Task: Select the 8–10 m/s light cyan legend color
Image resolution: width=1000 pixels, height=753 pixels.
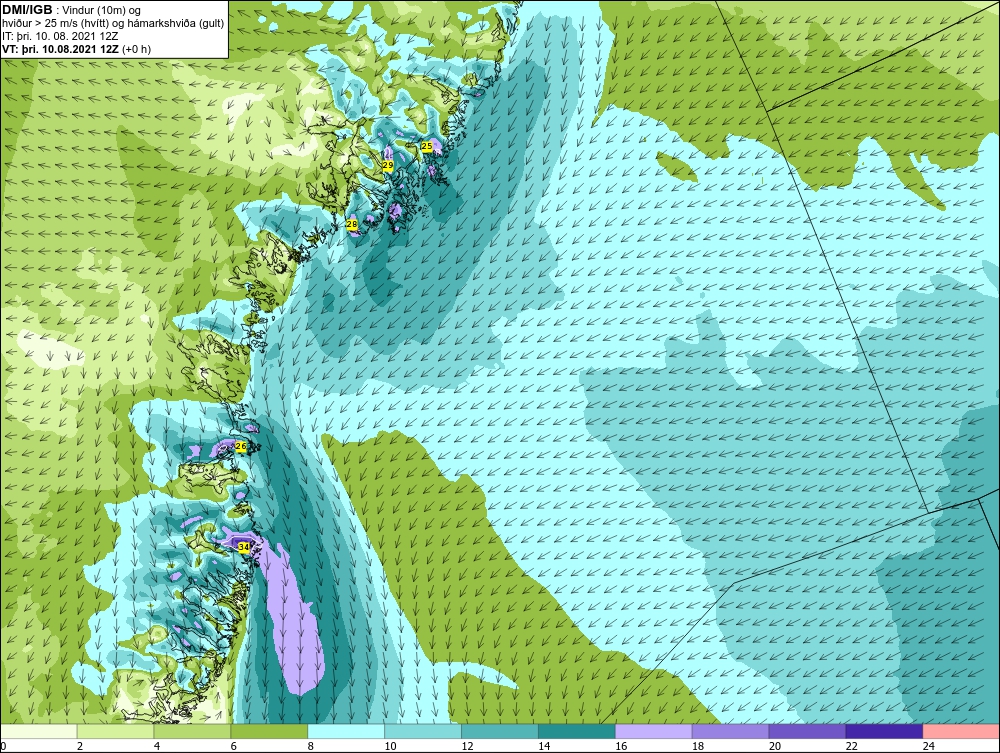Action: pos(346,731)
